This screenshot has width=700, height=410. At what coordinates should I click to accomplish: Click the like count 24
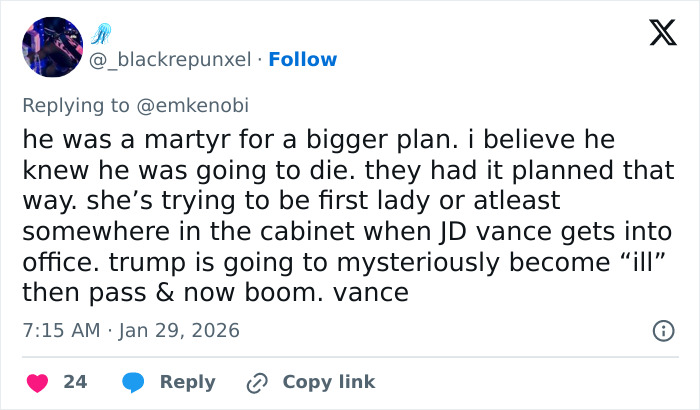tap(75, 382)
